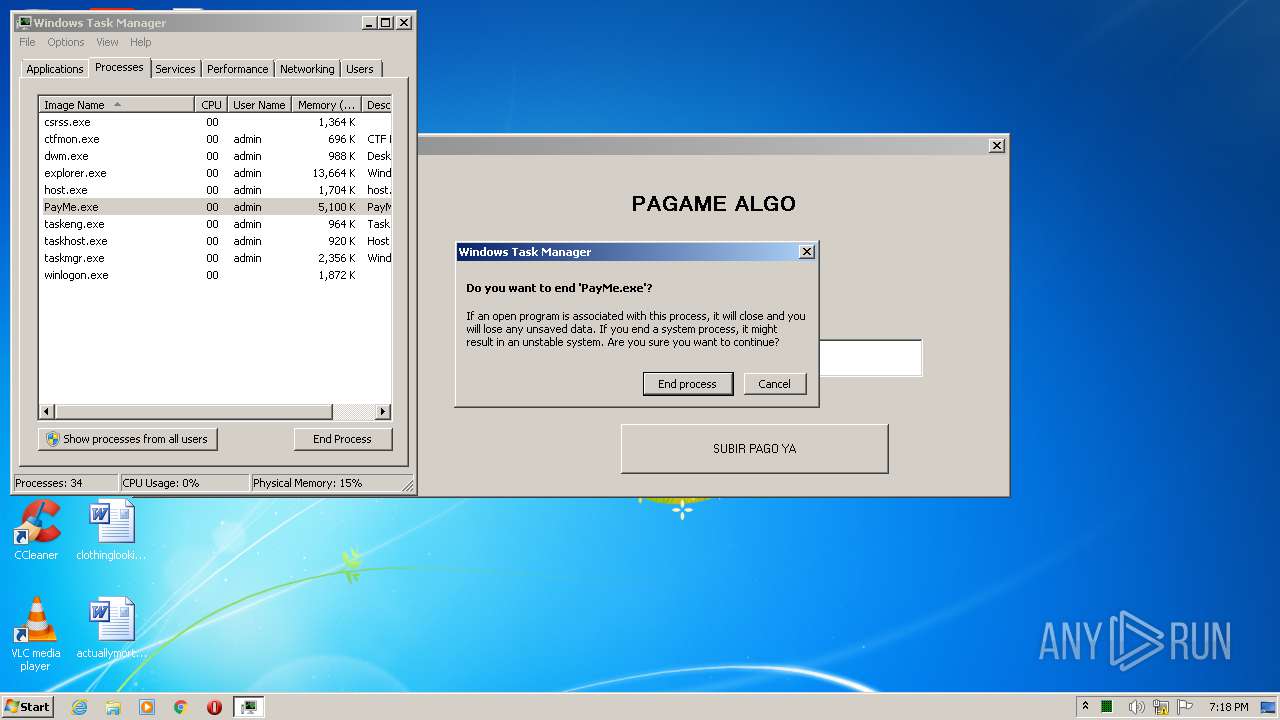The image size is (1280, 720).
Task: Close the PAGAME ALGO window
Action: coord(996,145)
